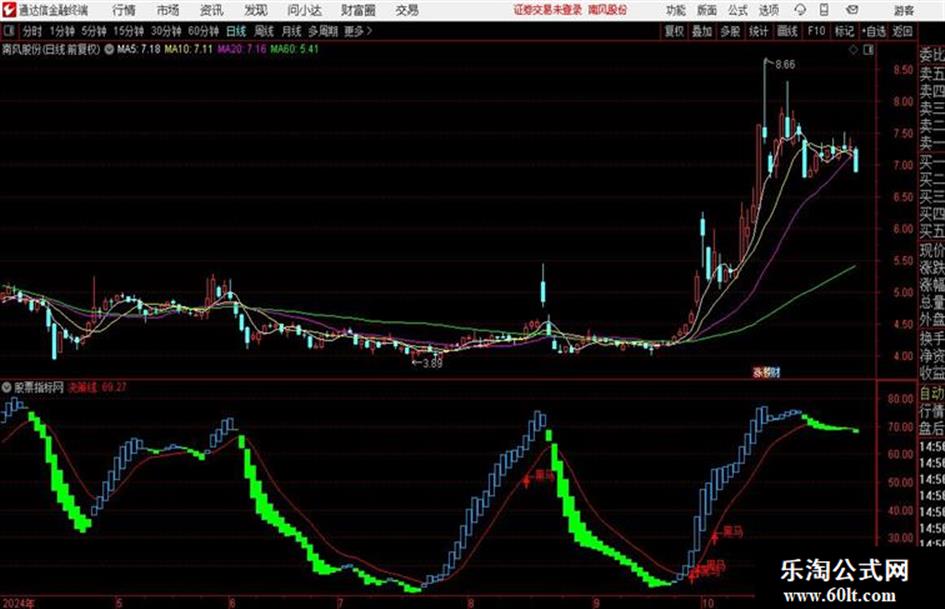Open the 选项 top menu
945x609 pixels.
click(769, 10)
